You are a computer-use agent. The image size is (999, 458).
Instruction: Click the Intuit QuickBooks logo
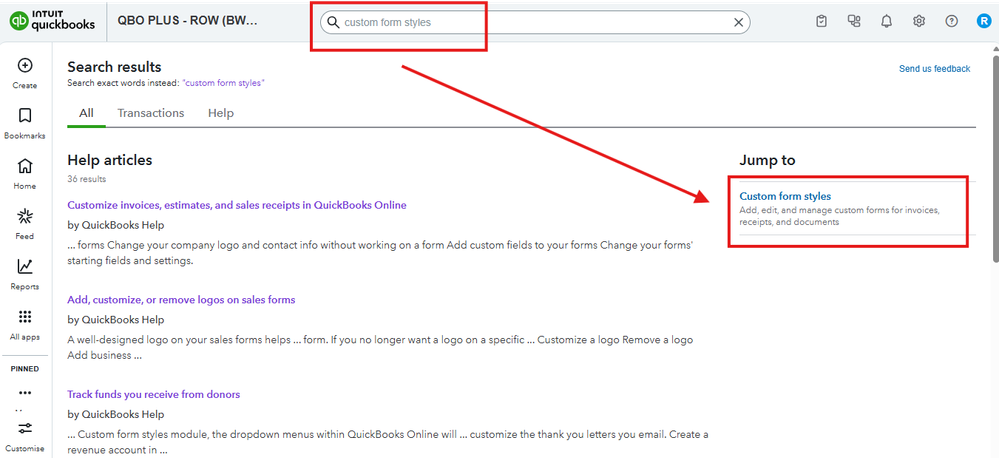53,22
